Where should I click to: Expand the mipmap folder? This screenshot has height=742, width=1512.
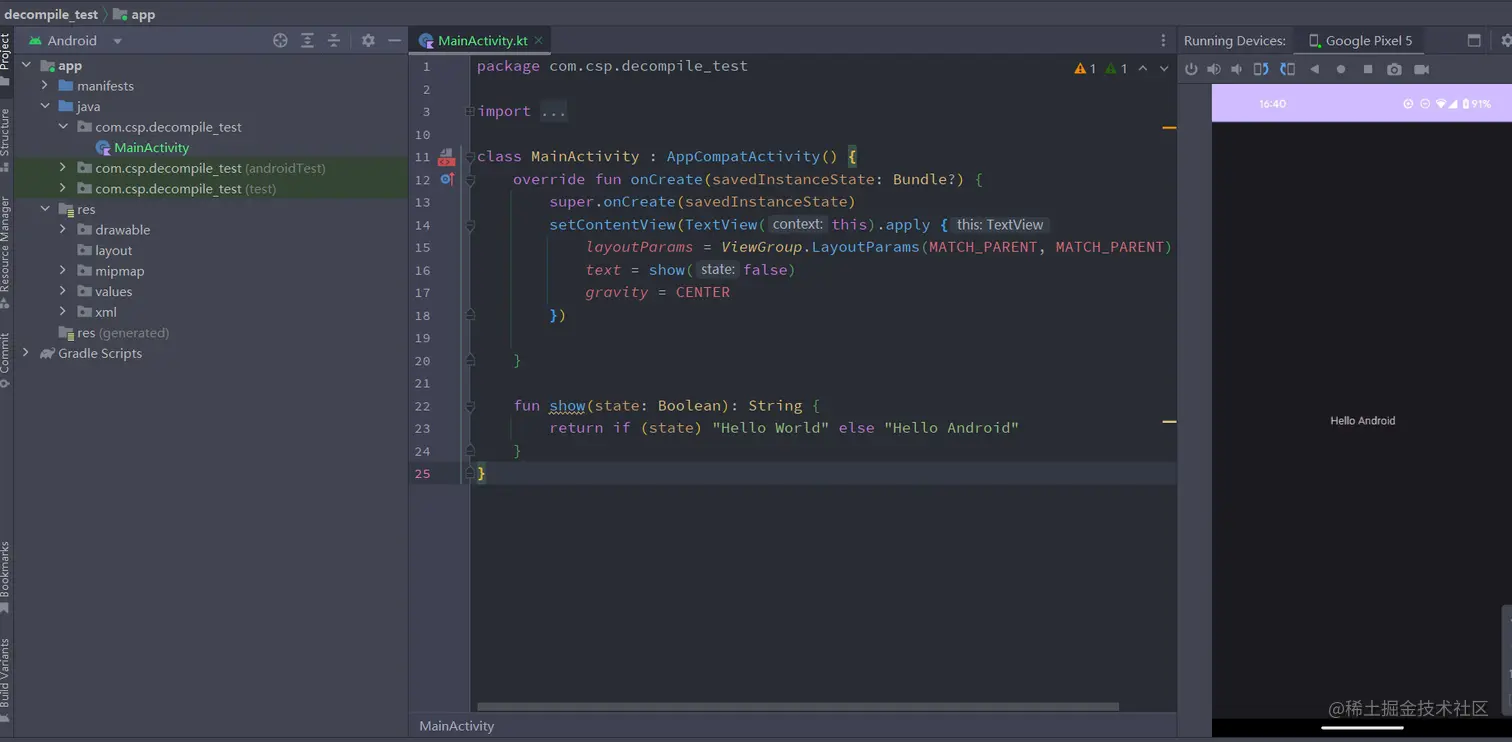pyautogui.click(x=63, y=271)
